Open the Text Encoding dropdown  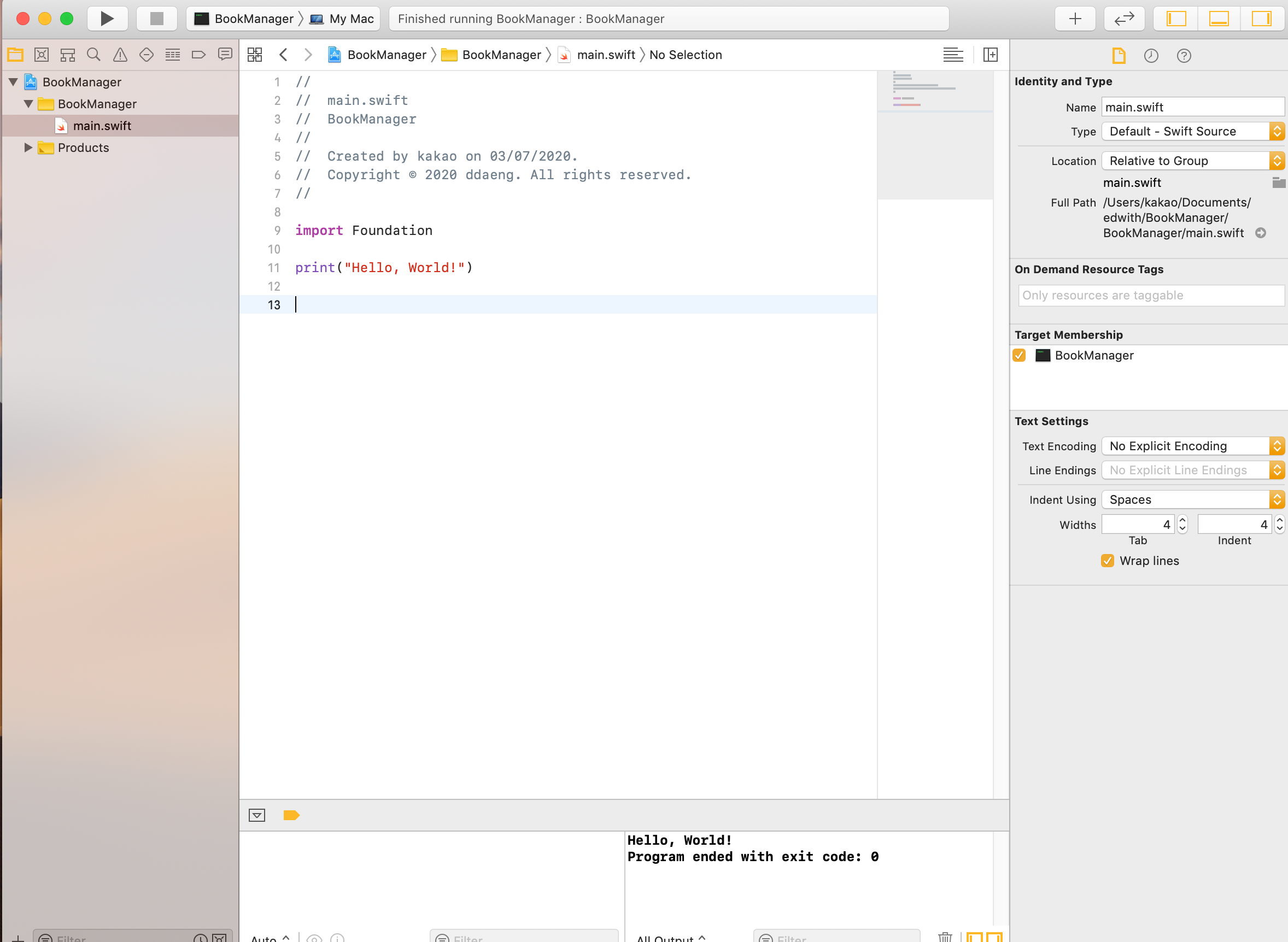pyautogui.click(x=1192, y=446)
